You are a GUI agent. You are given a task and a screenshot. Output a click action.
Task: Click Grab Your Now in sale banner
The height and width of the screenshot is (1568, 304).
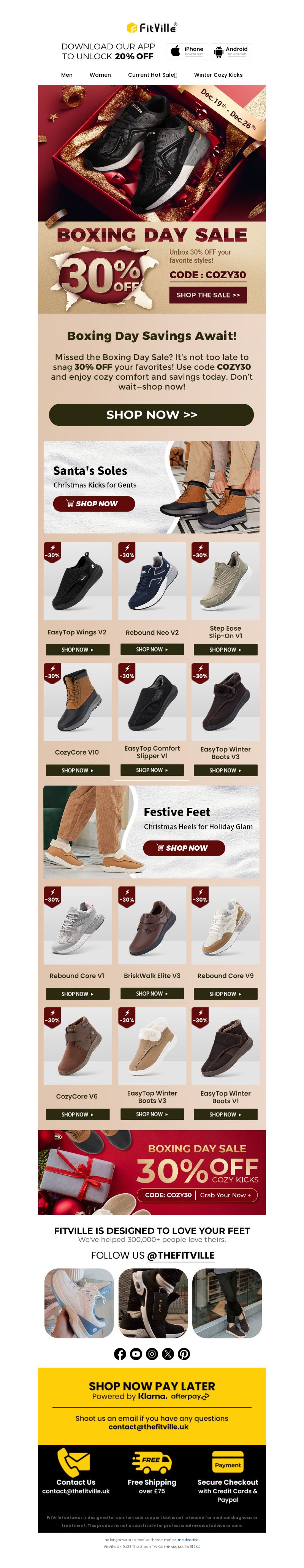pos(225,1194)
